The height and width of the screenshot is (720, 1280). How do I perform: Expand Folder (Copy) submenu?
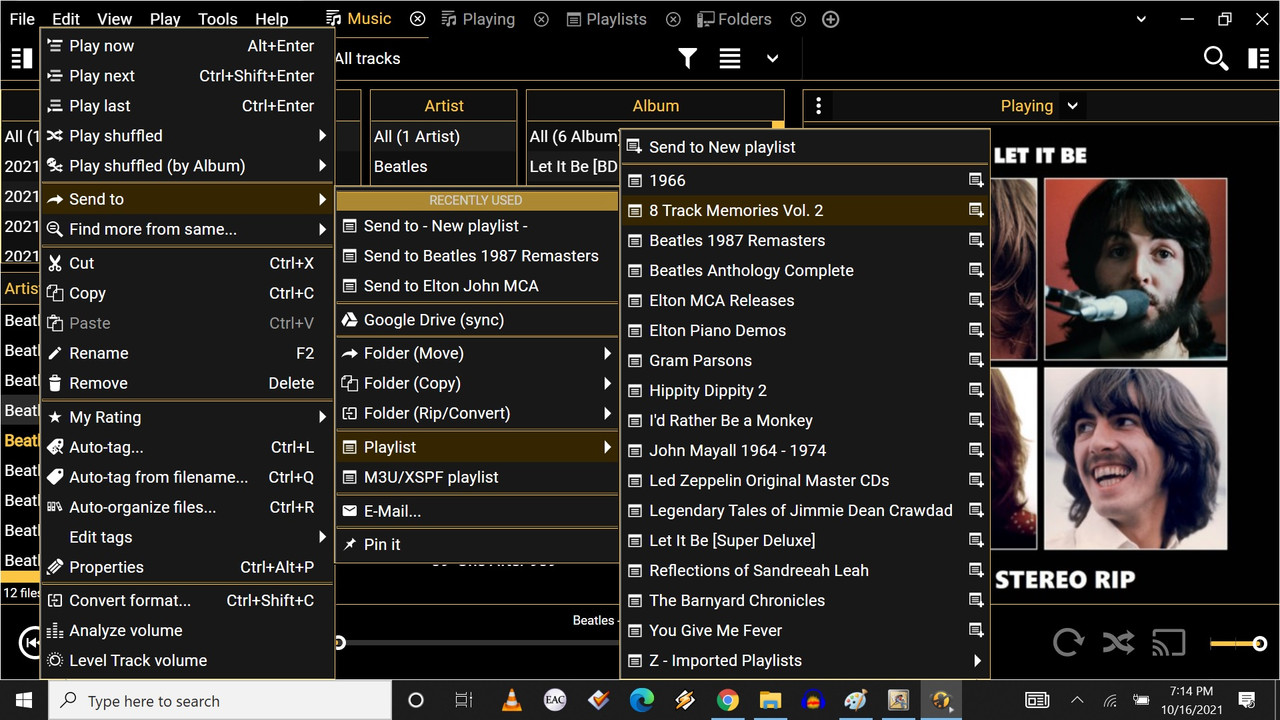point(607,383)
